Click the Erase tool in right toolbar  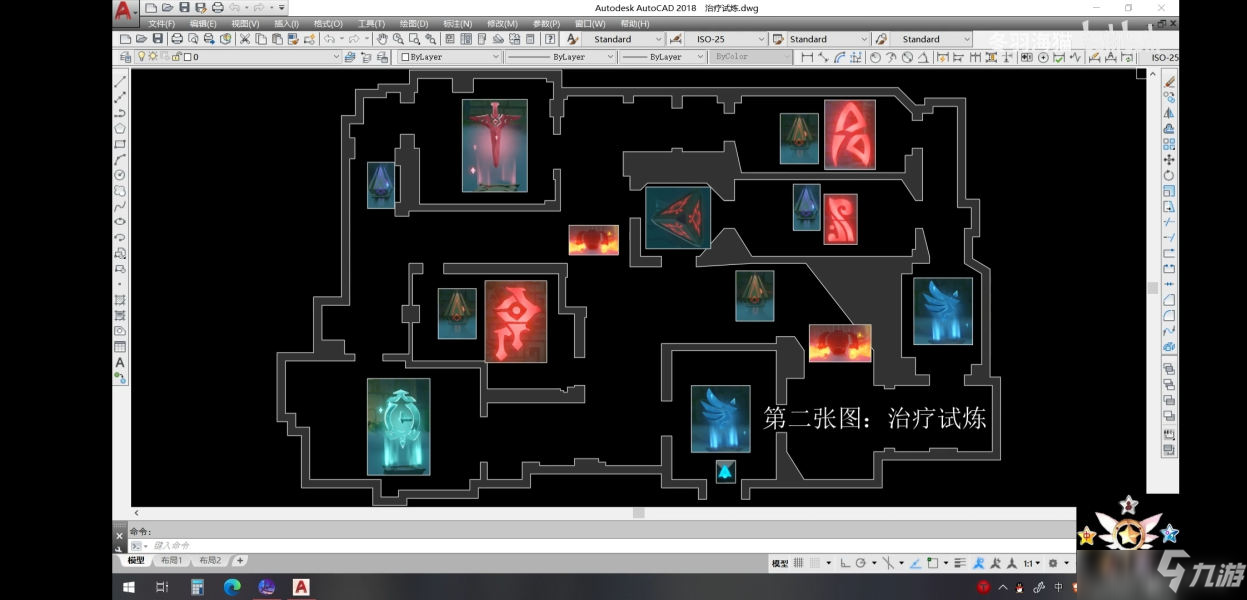(1168, 82)
